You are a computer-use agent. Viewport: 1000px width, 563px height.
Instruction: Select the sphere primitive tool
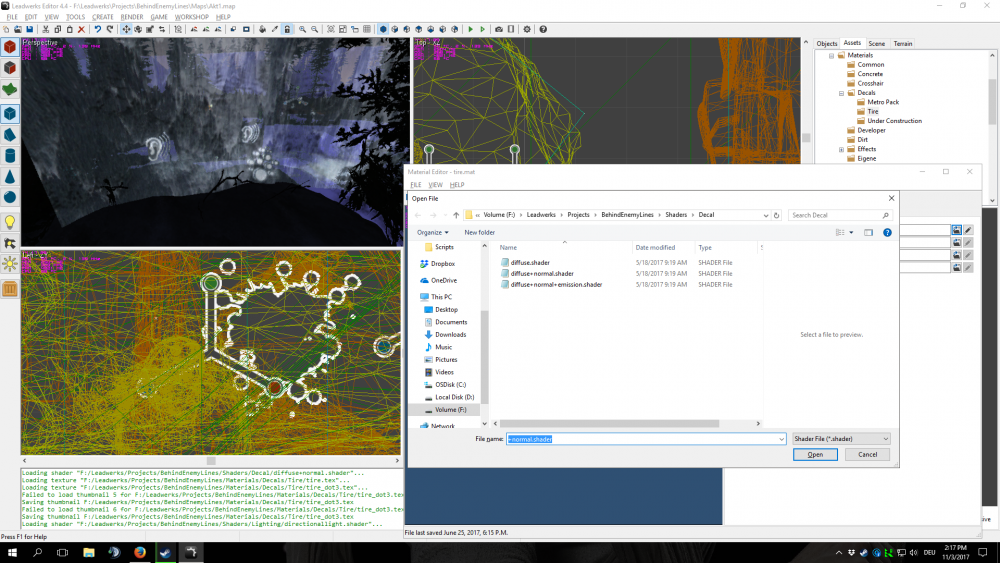(x=10, y=199)
